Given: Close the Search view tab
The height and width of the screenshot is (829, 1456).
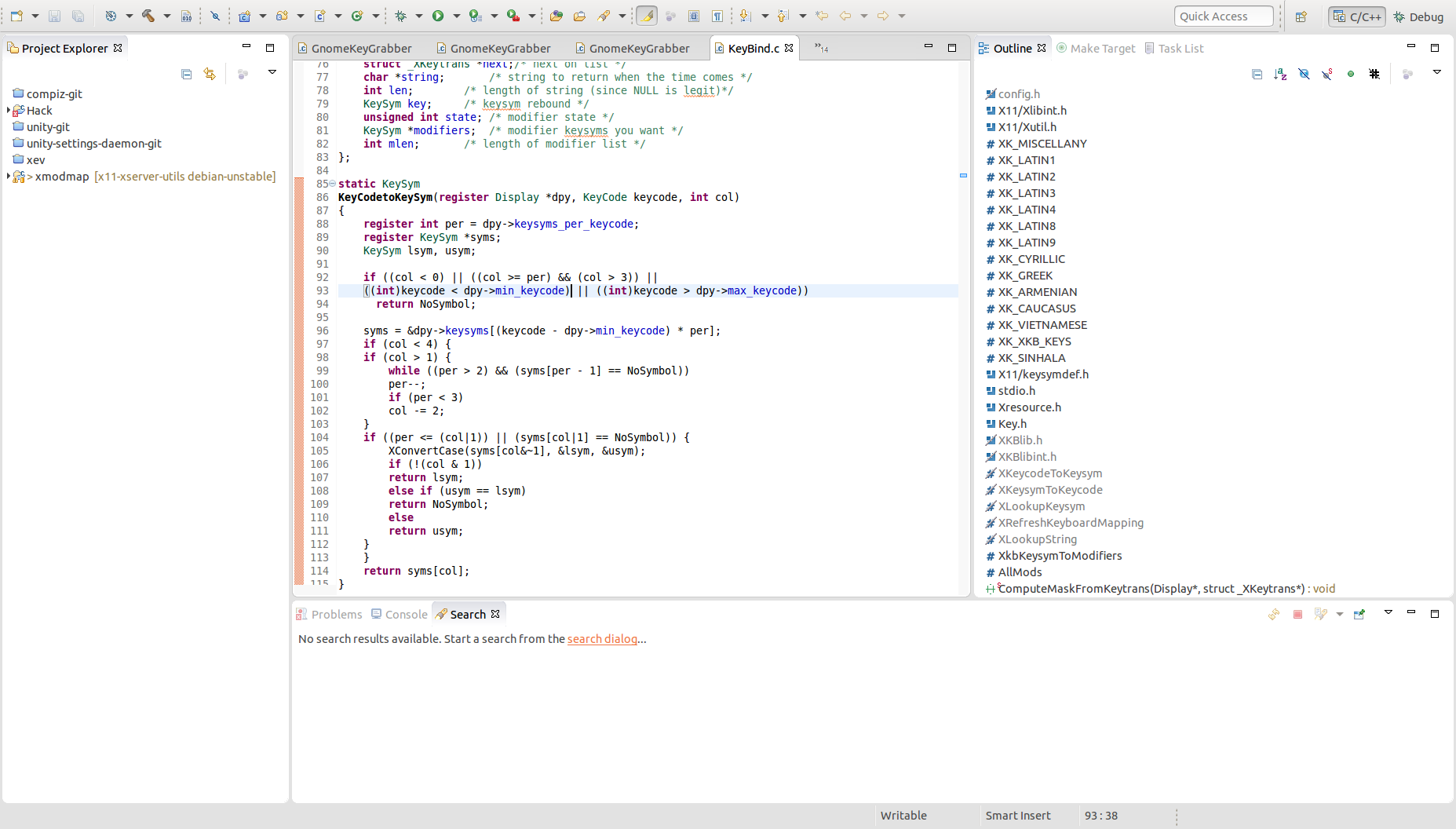Looking at the screenshot, I should pos(495,614).
